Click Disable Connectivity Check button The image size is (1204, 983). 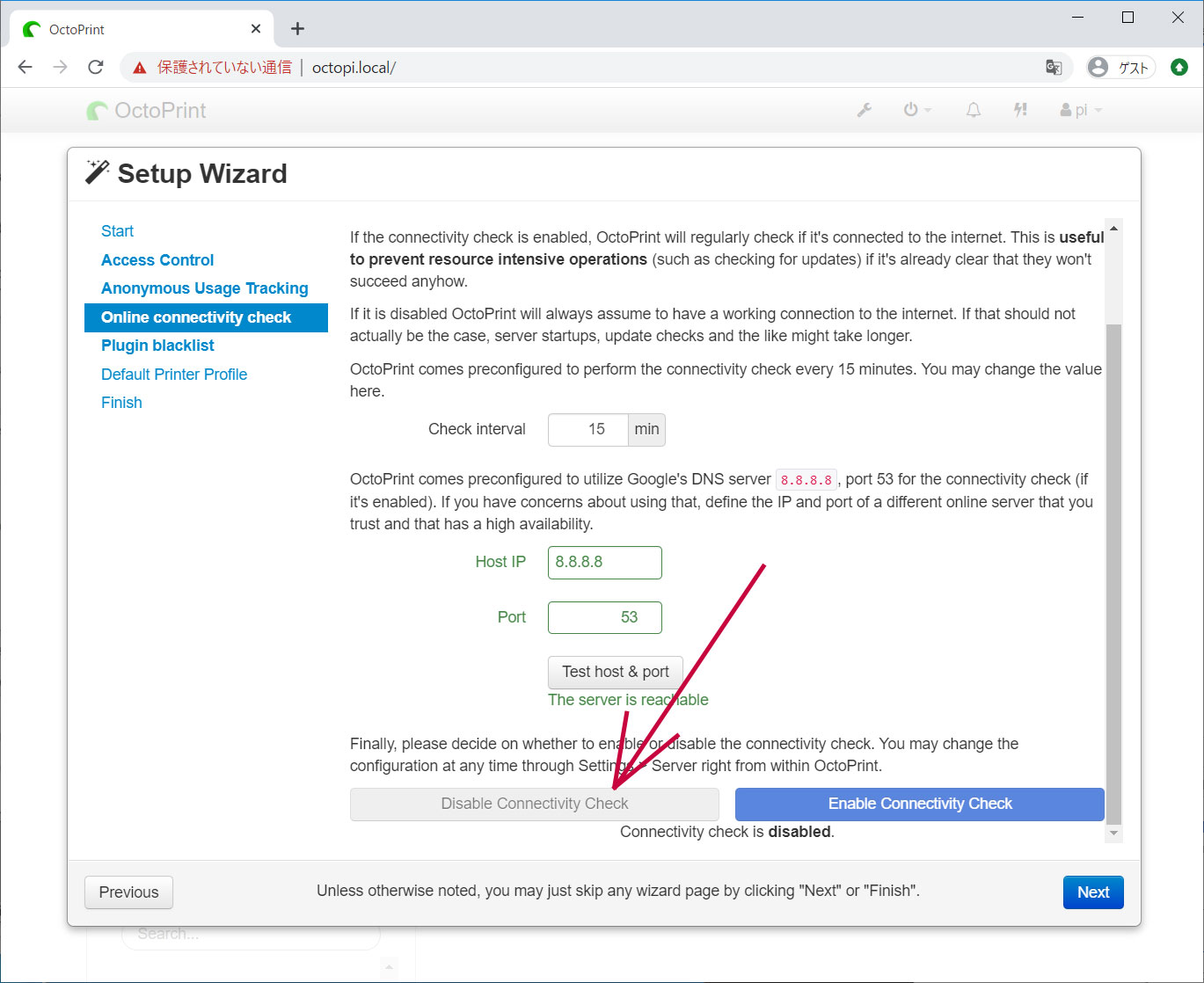[535, 805]
